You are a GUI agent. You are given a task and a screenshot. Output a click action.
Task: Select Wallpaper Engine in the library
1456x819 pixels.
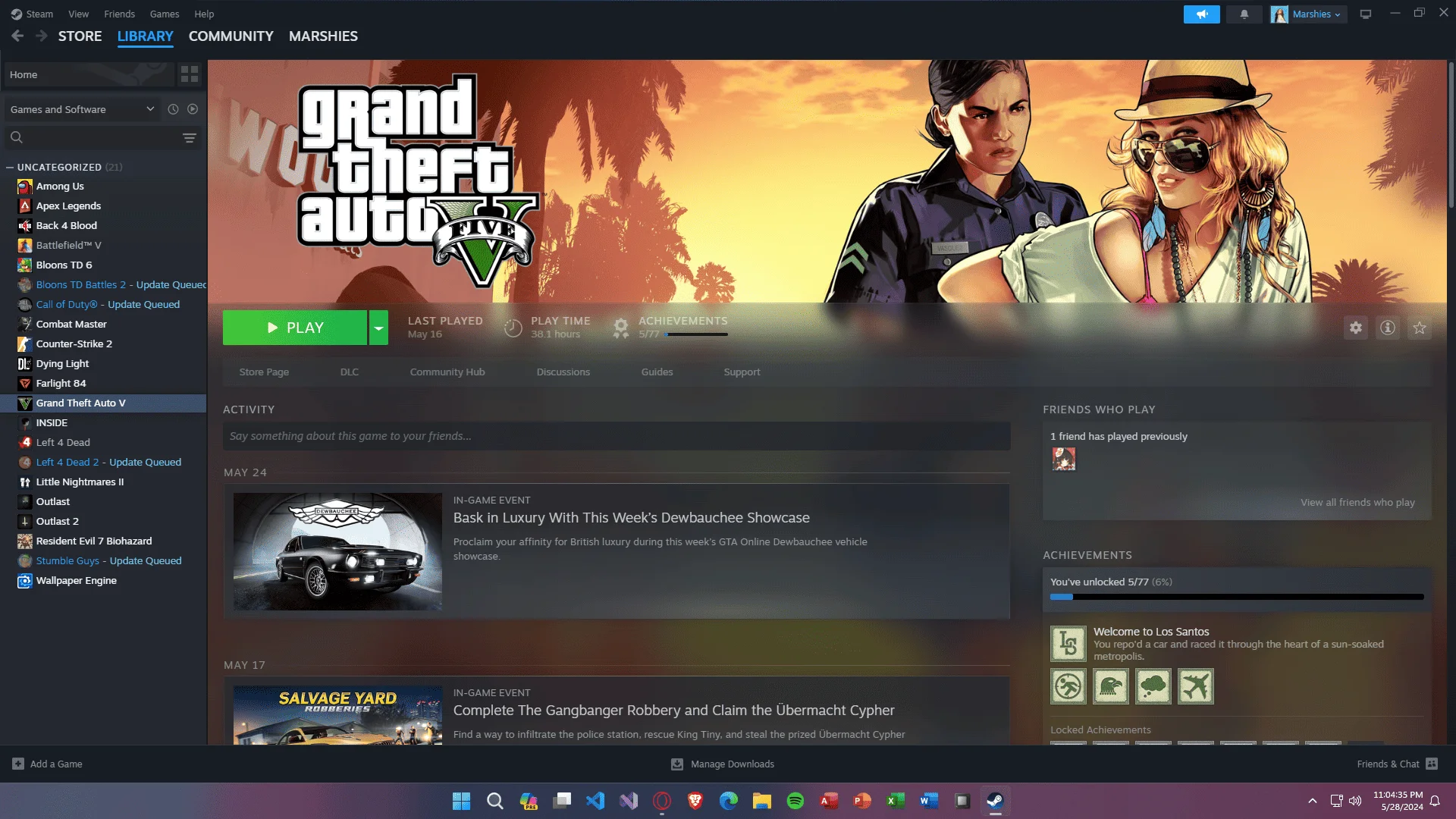(x=103, y=580)
